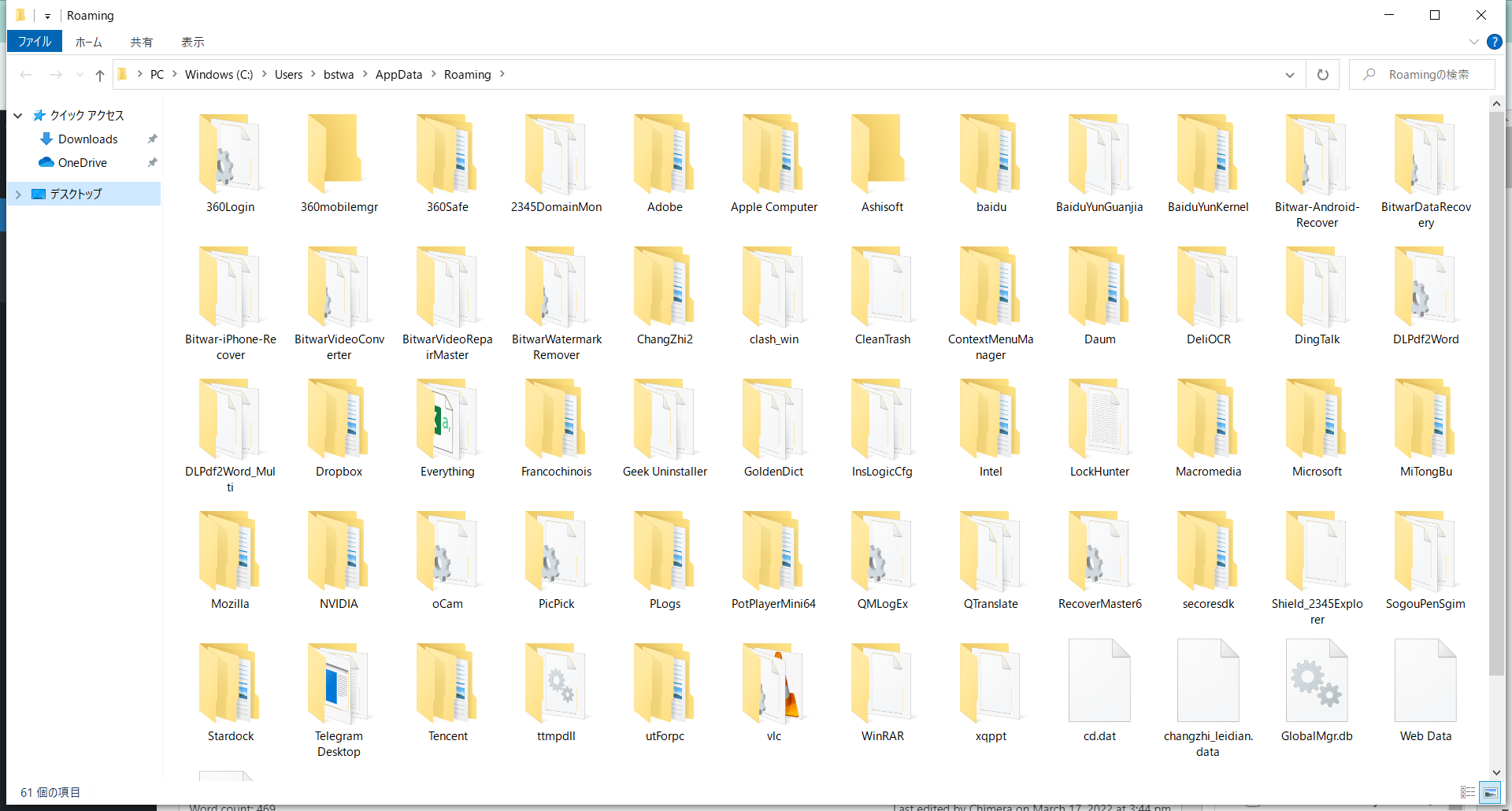Open the ファイル menu tab
Screen dimensions: 1512x811
[35, 42]
